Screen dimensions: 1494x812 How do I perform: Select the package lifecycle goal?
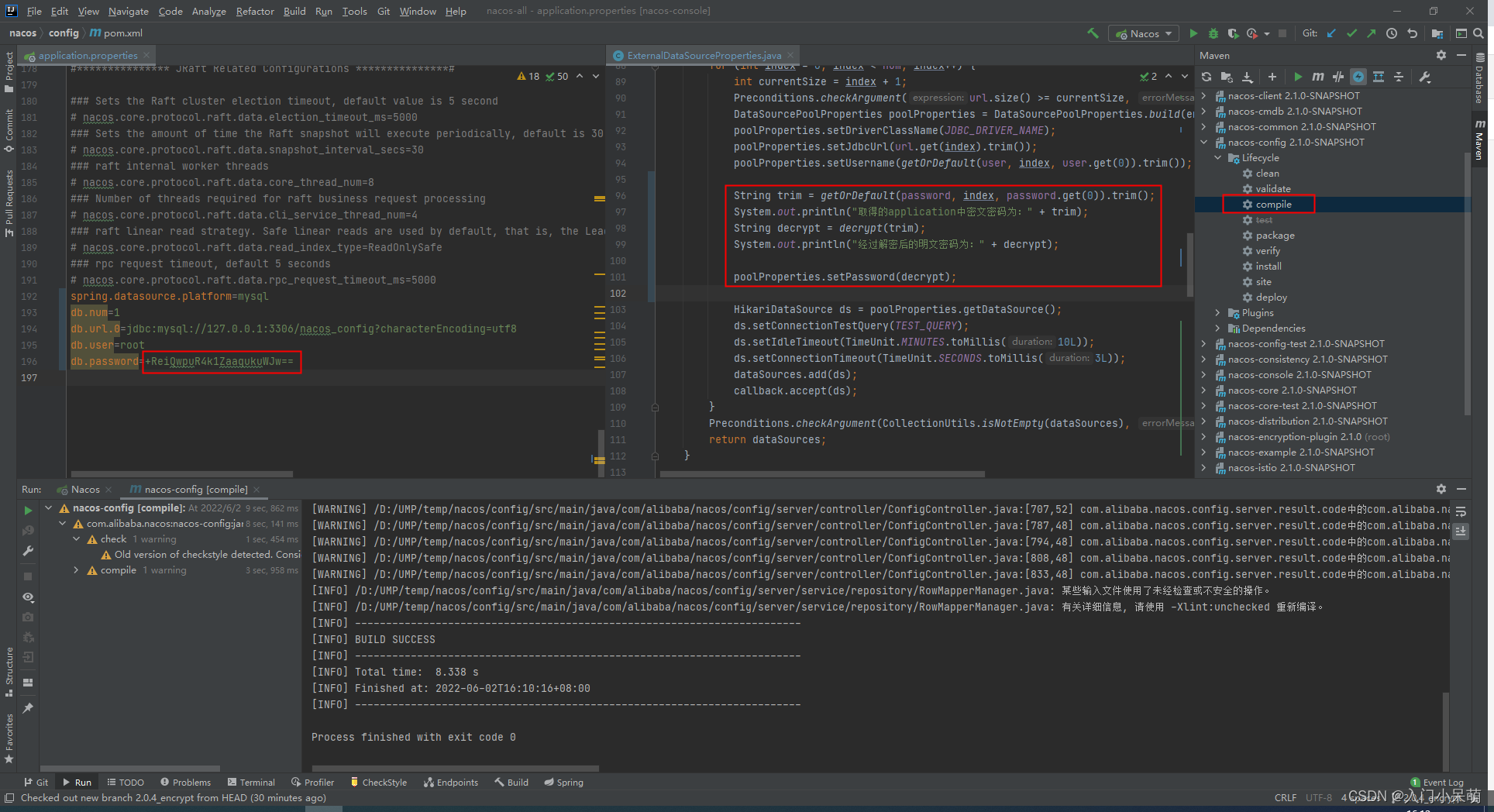[1275, 236]
